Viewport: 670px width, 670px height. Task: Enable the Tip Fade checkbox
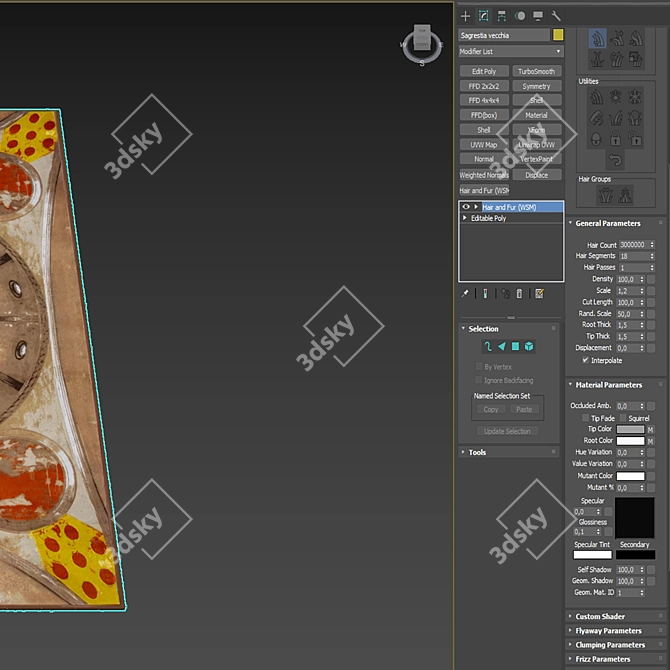(x=585, y=417)
